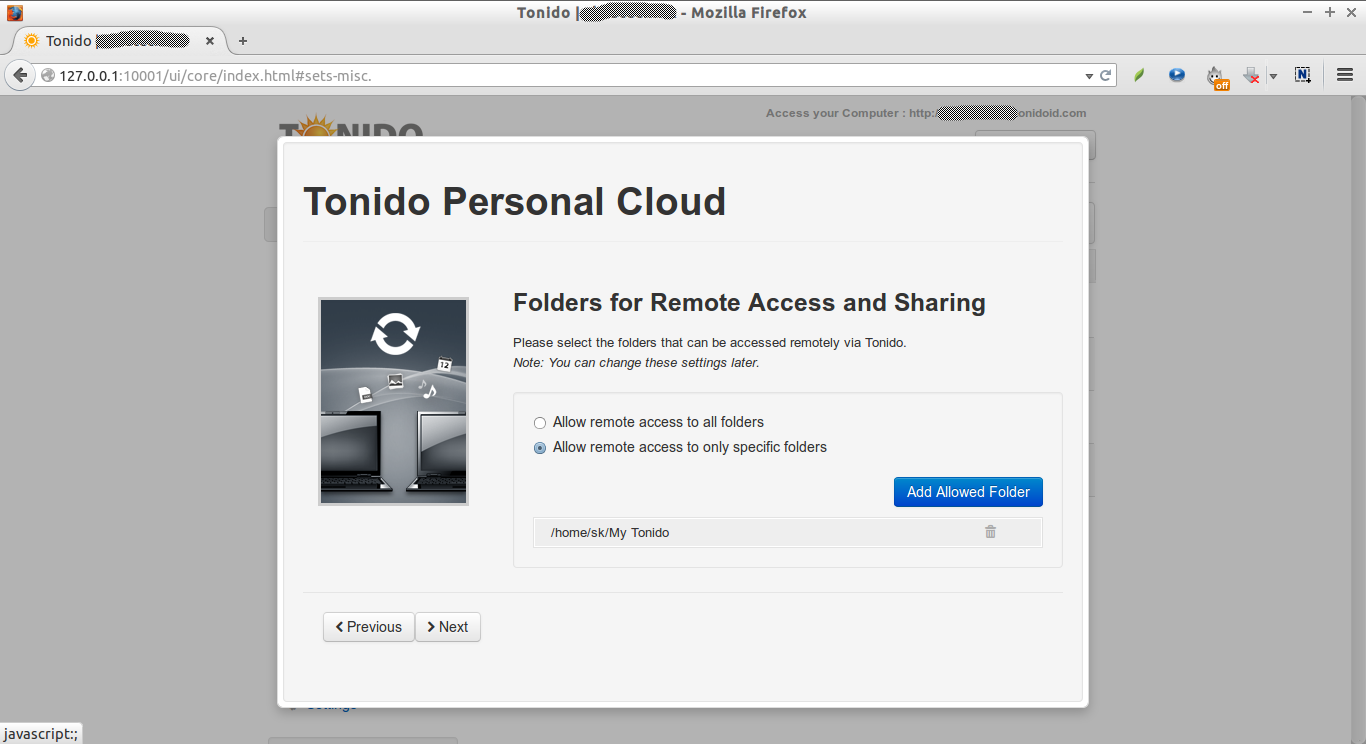
Task: Return to the Previous setup step
Action: 368,627
